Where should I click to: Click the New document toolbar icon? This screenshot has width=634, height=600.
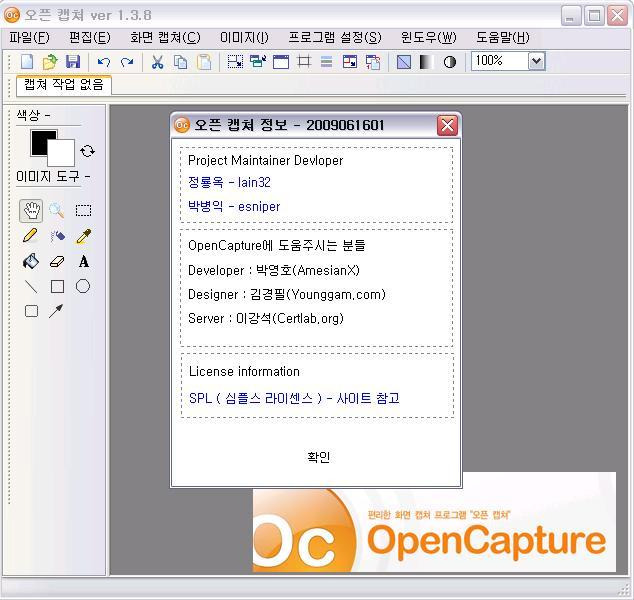click(27, 62)
